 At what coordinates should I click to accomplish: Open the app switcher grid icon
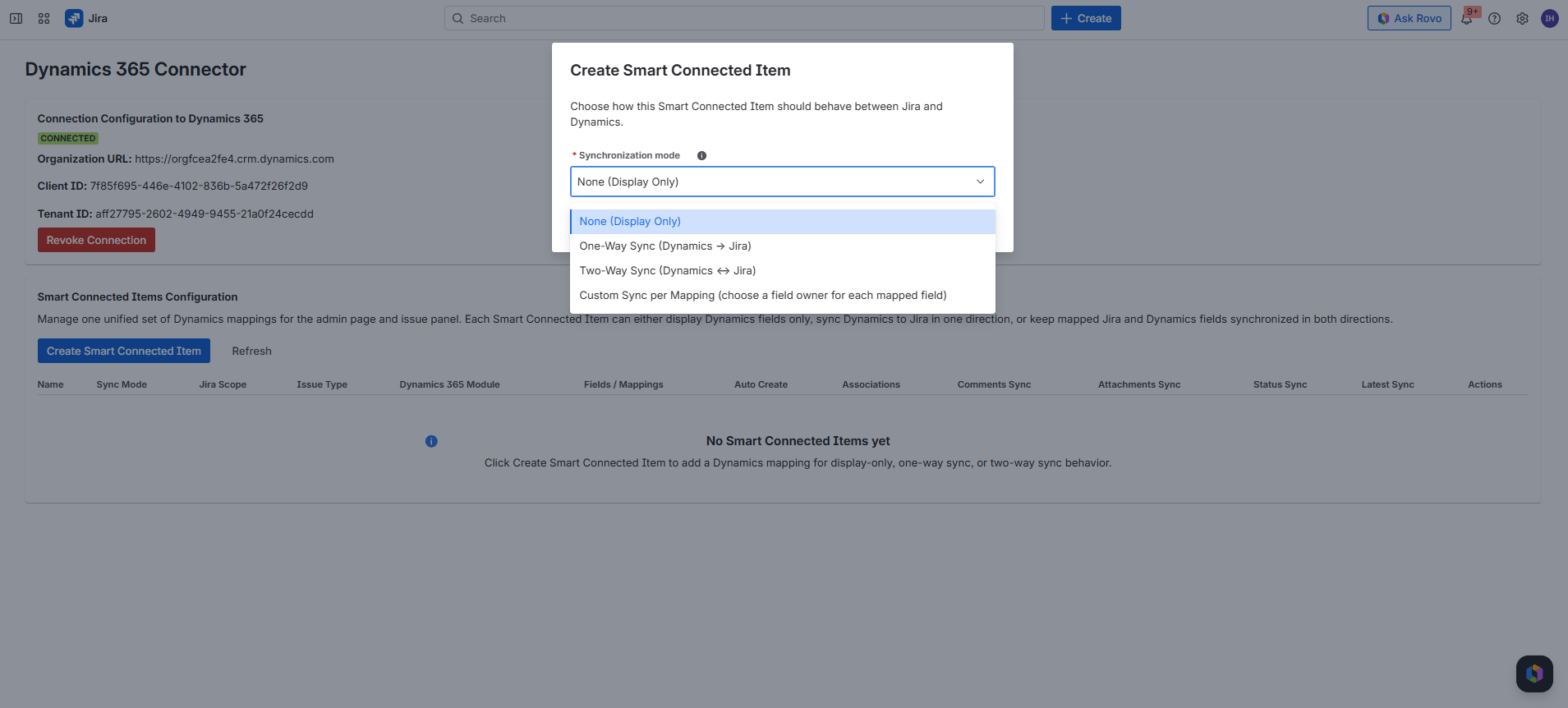pos(44,18)
